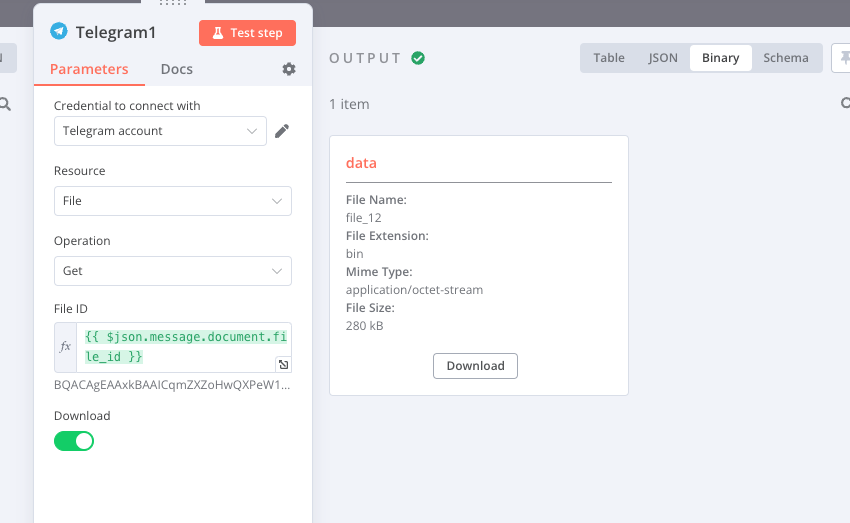850x523 pixels.
Task: Click the fx expression indicator
Action: pos(66,347)
